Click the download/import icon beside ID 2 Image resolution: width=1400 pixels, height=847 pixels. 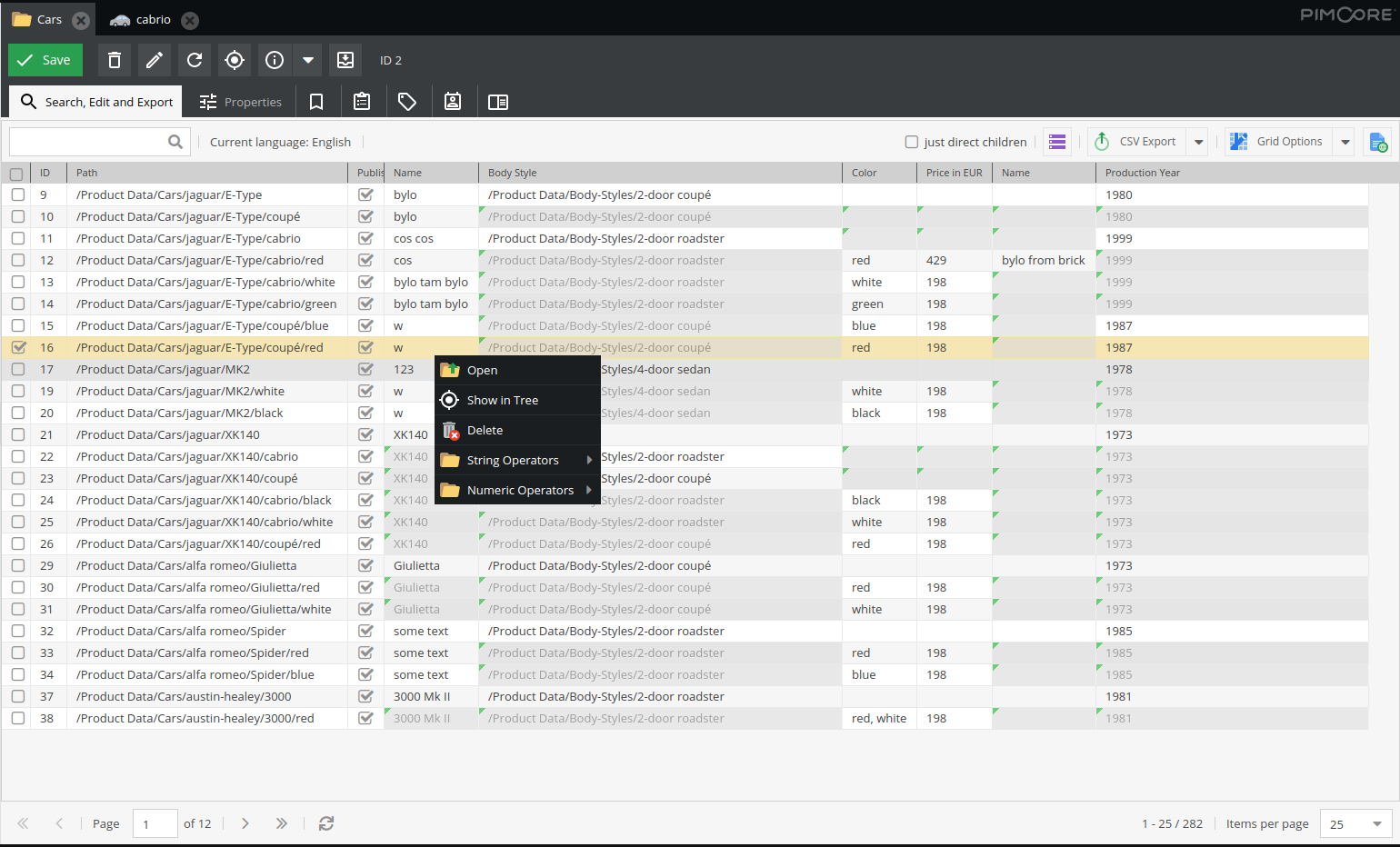click(345, 60)
